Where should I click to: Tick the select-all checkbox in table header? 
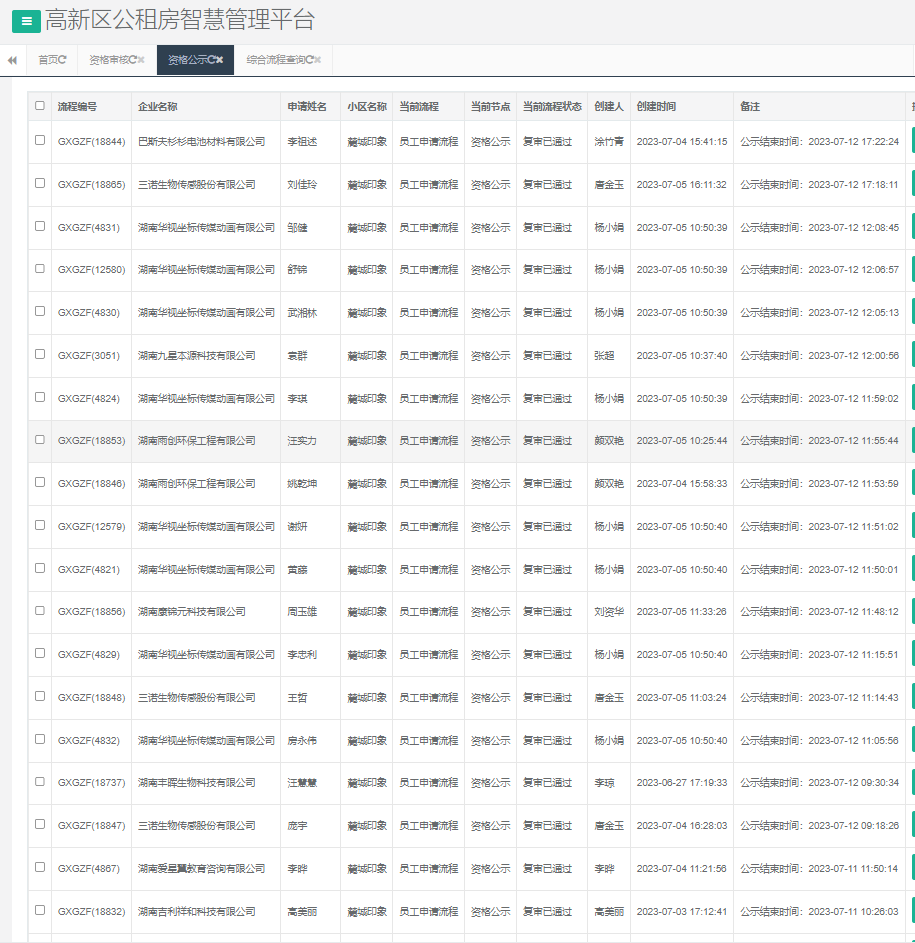[40, 105]
